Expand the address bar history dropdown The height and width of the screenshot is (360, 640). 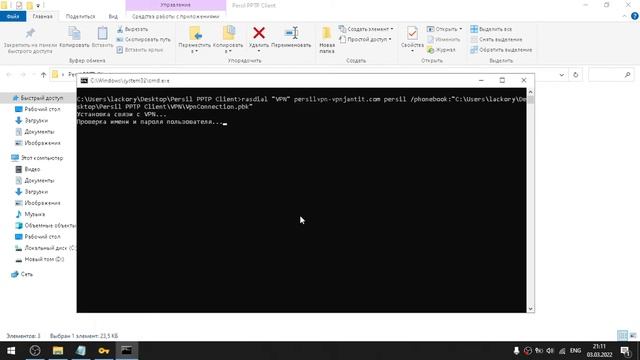click(x=562, y=75)
